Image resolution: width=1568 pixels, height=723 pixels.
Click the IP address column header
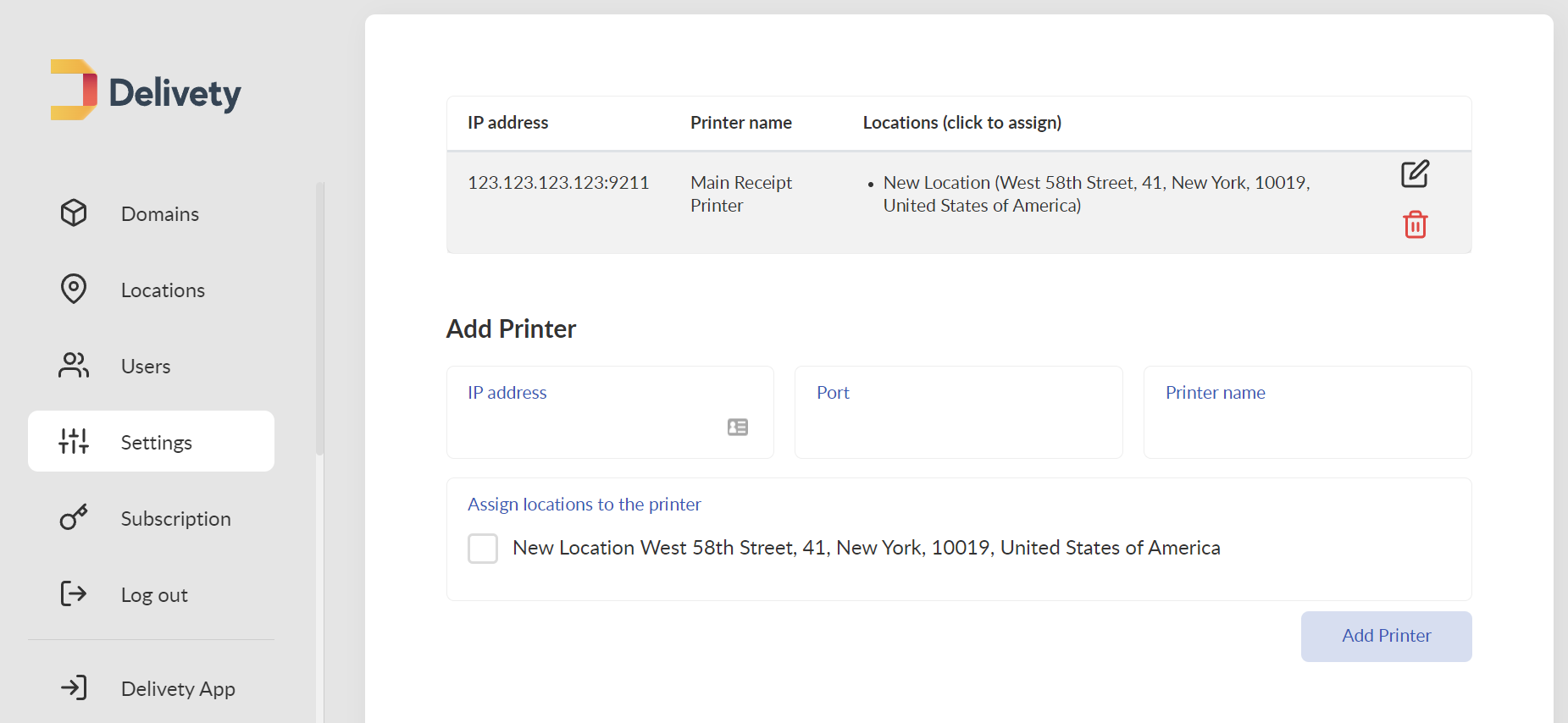click(507, 123)
